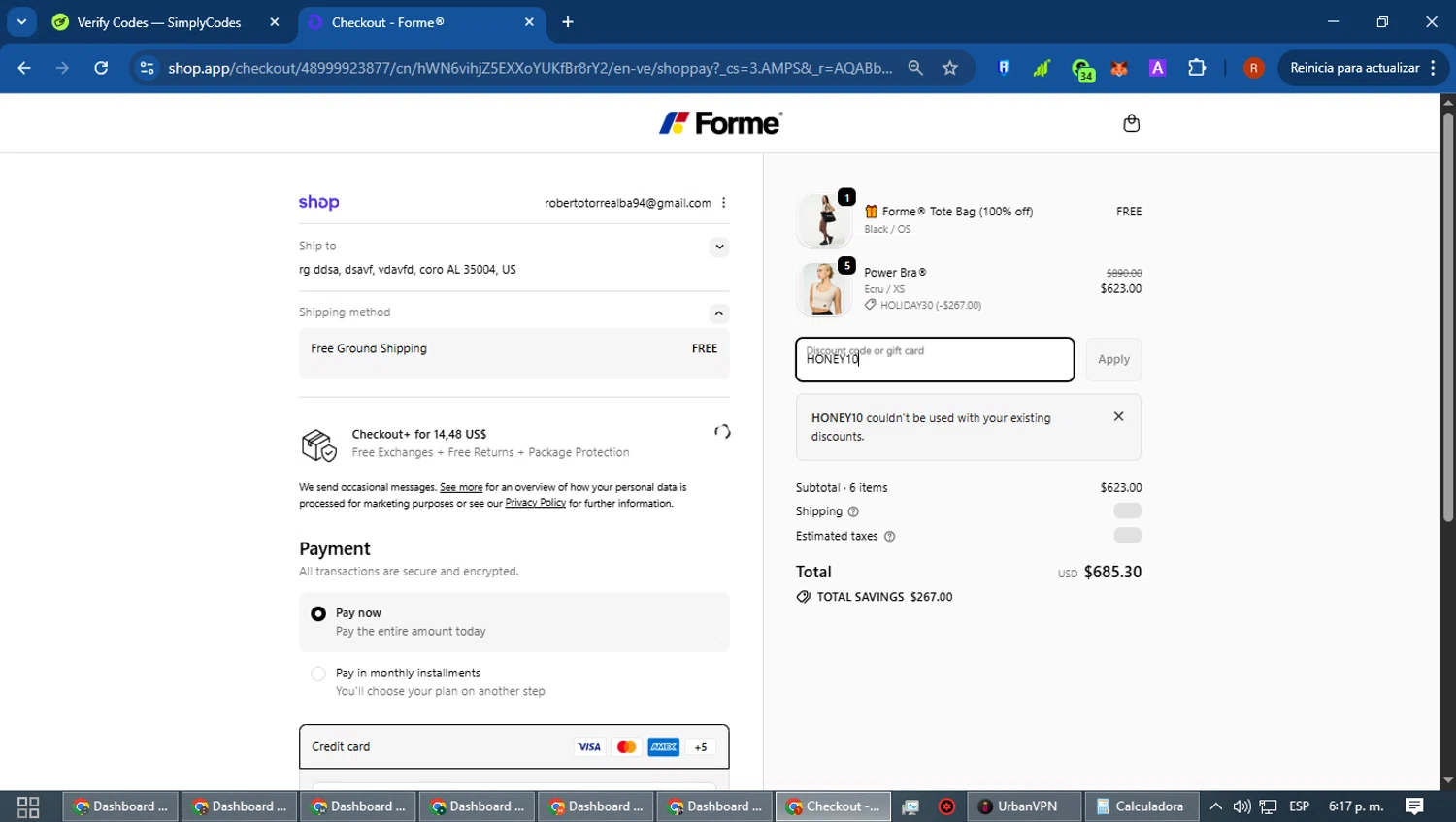Open new browser tab
The image size is (1456, 822).
click(568, 22)
